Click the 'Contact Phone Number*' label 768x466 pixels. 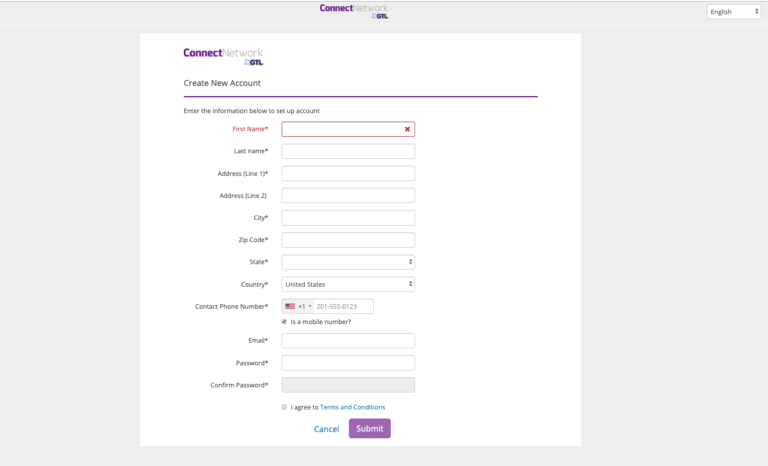(x=232, y=307)
